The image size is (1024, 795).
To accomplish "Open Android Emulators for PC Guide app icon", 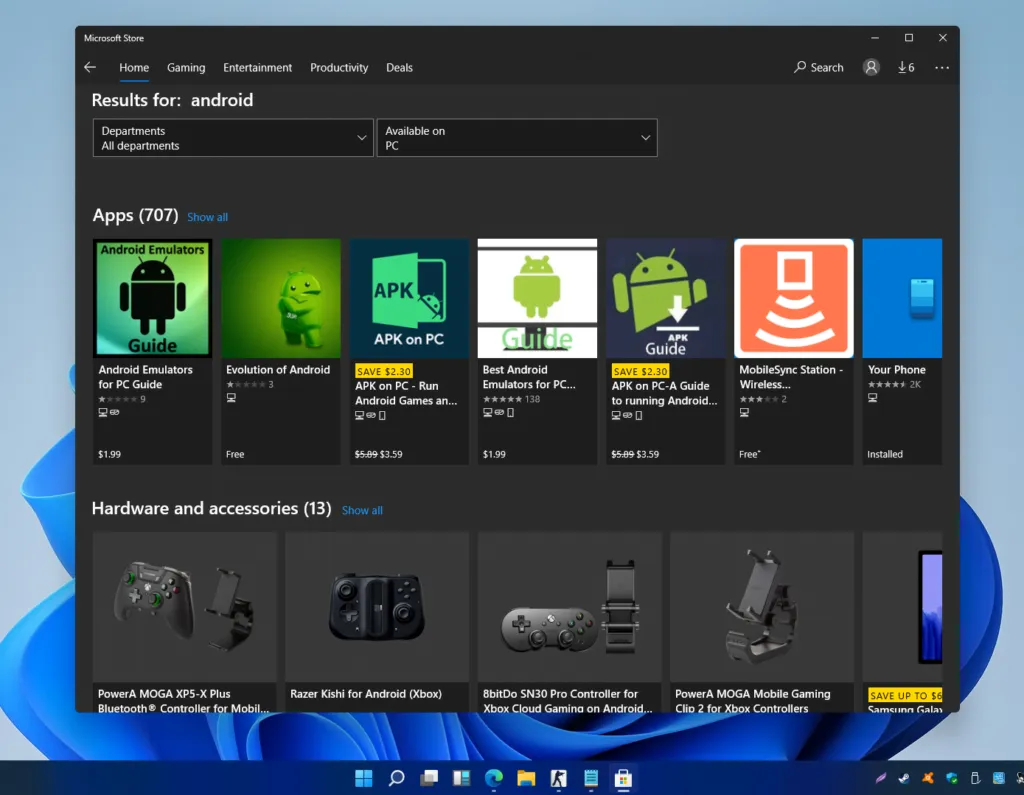I will coord(152,298).
